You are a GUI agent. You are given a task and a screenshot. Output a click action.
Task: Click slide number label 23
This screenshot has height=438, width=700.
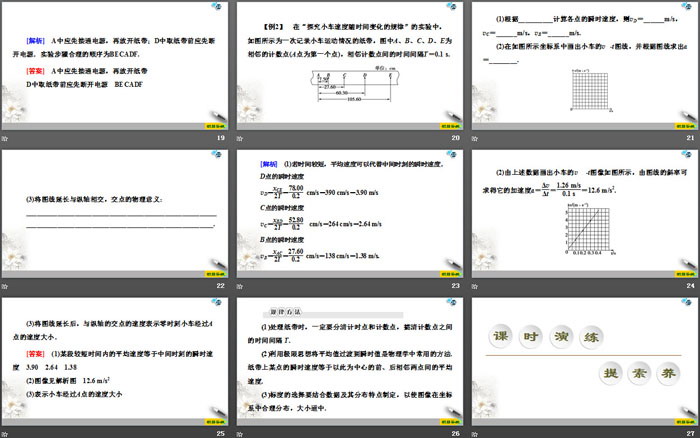455,286
